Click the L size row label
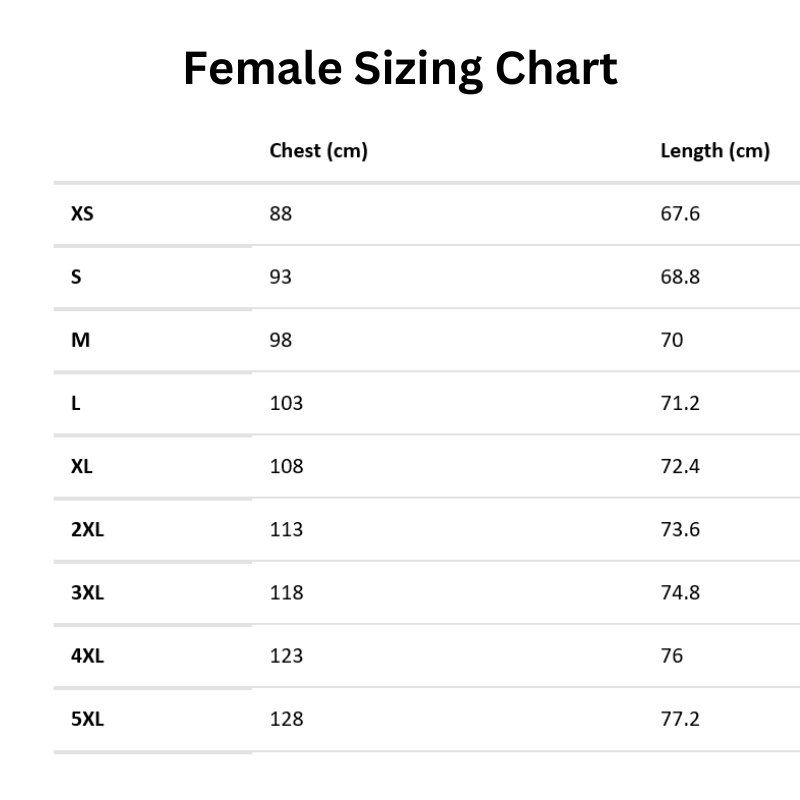This screenshot has width=800, height=800. tap(75, 403)
